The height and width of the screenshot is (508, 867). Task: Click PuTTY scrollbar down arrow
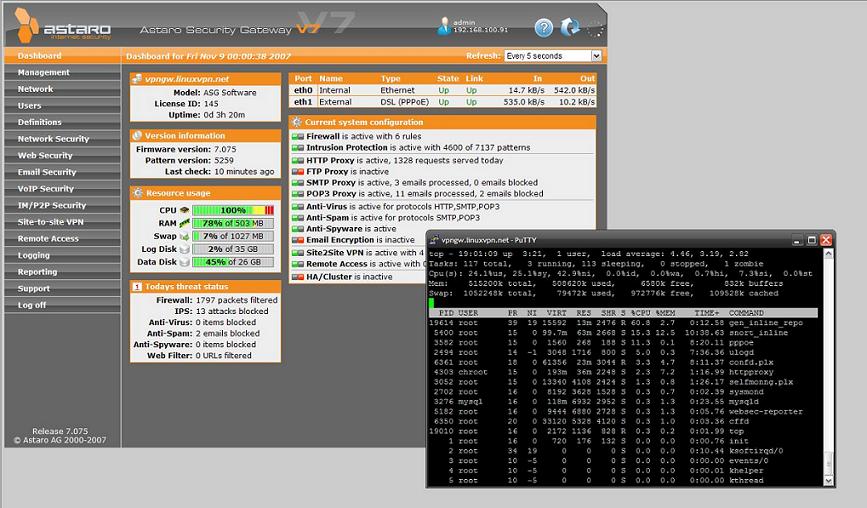pyautogui.click(x=828, y=481)
